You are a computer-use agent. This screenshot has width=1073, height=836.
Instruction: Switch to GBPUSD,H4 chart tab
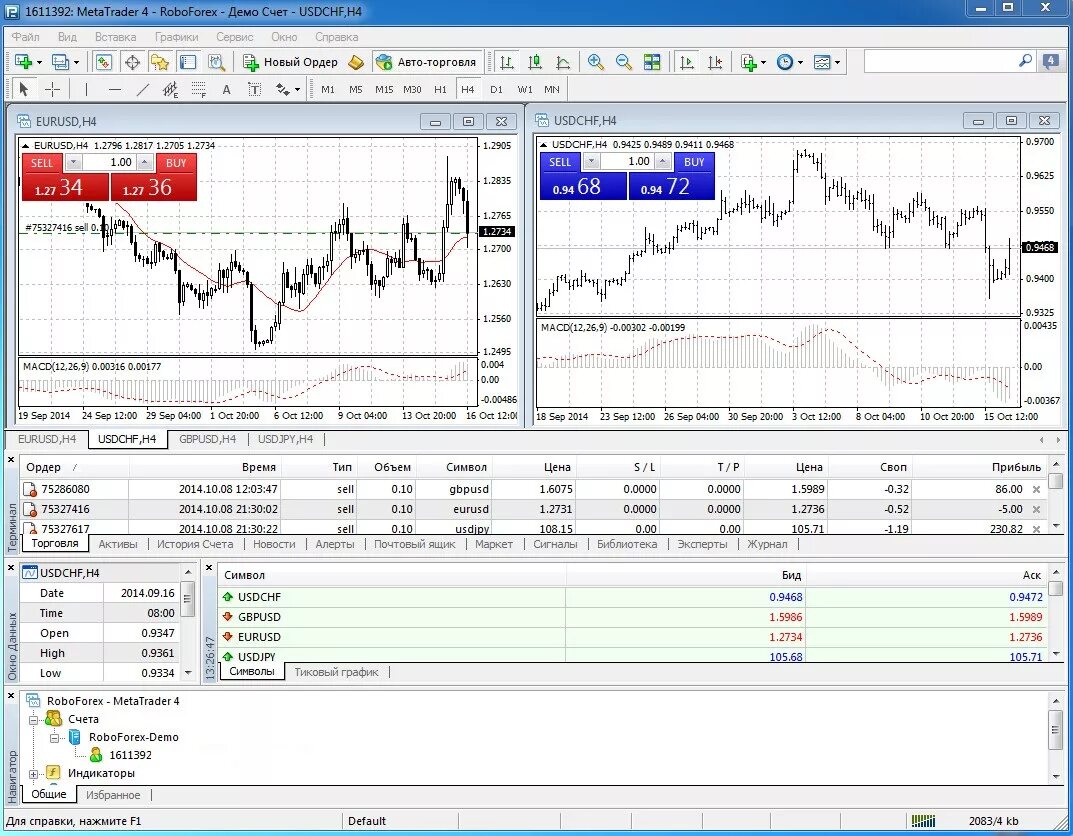tap(207, 439)
